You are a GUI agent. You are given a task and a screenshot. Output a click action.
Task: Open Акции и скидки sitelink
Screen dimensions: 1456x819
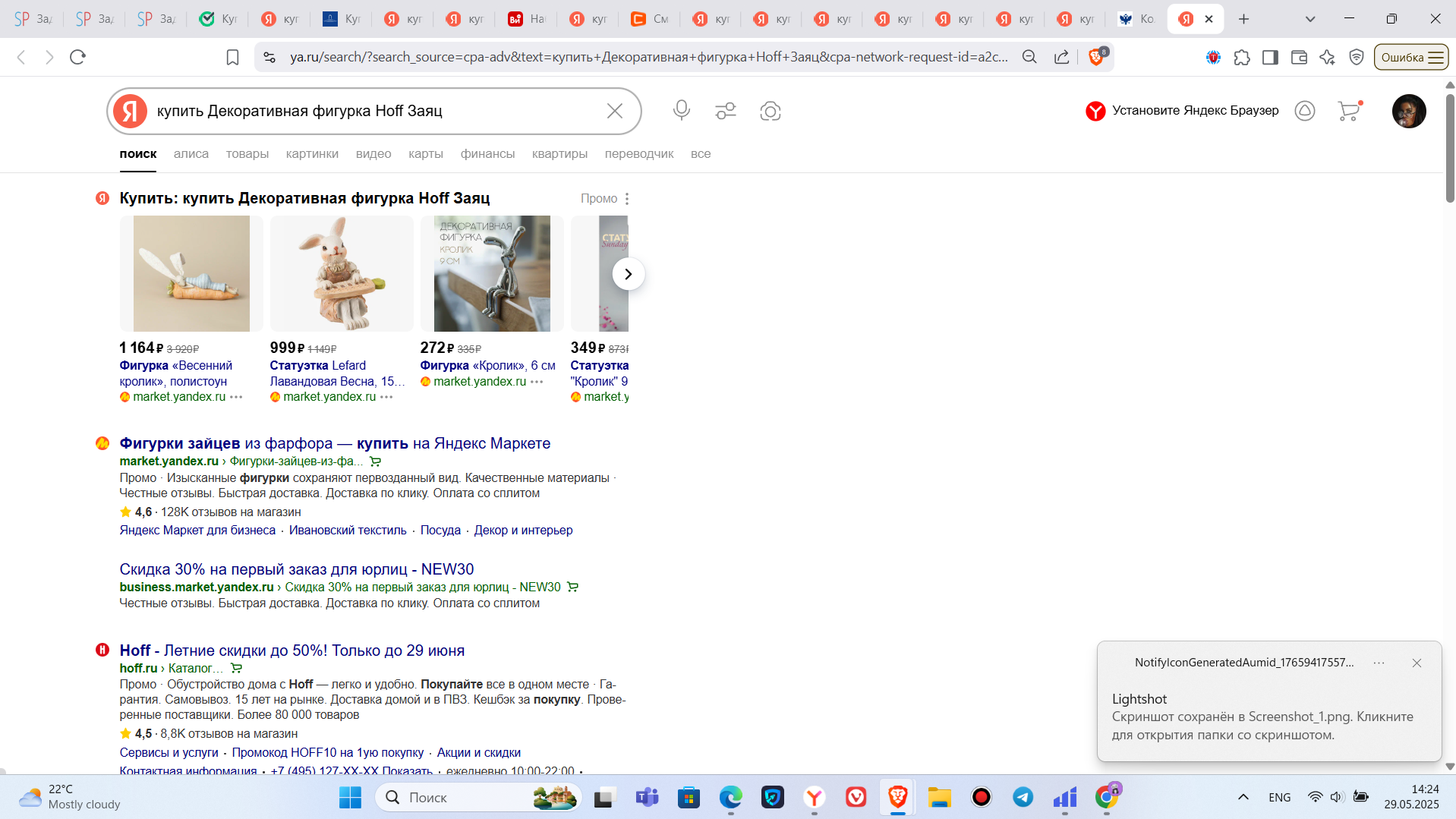479,752
